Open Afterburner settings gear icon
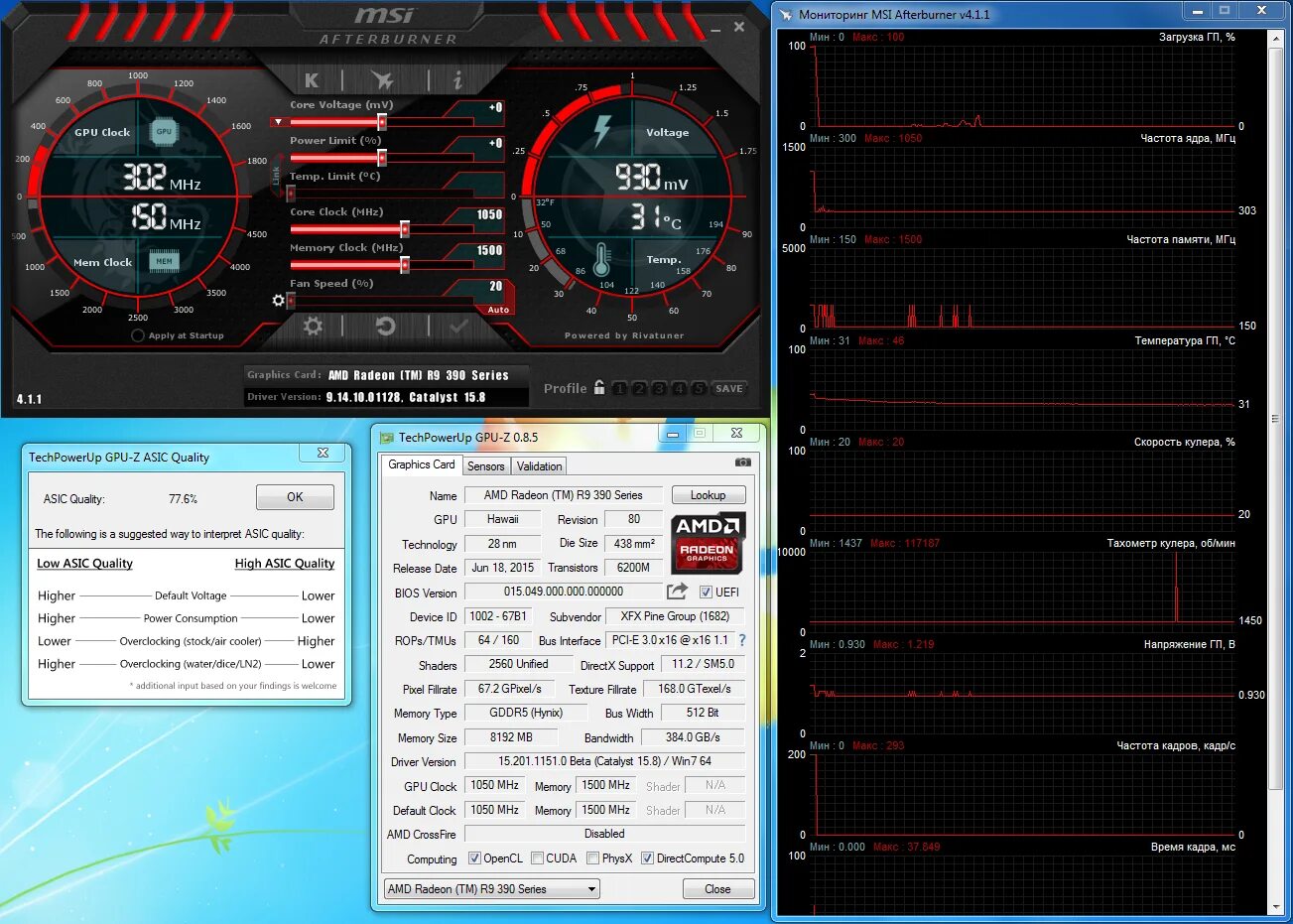The image size is (1293, 924). (x=313, y=326)
